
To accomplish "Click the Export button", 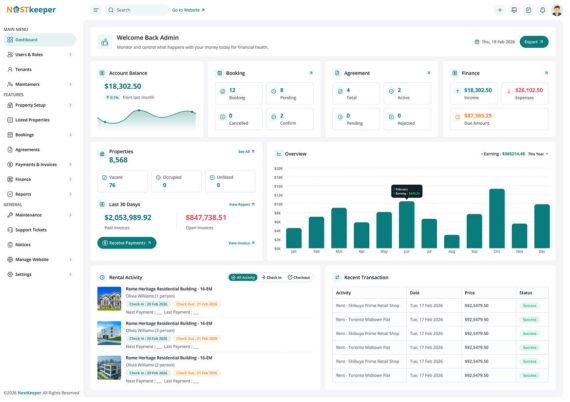I will (x=534, y=42).
